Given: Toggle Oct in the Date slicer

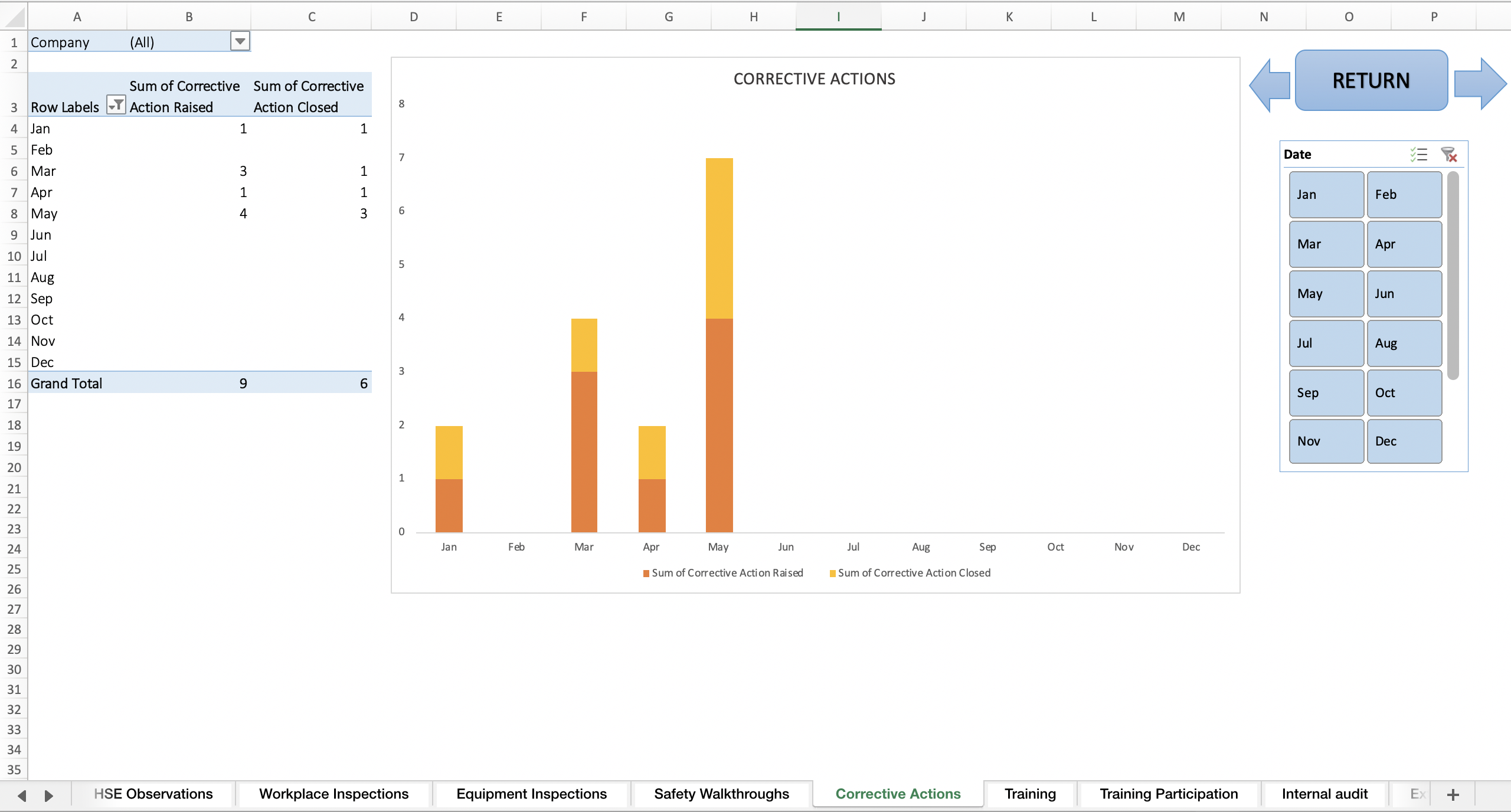Looking at the screenshot, I should 1404,392.
